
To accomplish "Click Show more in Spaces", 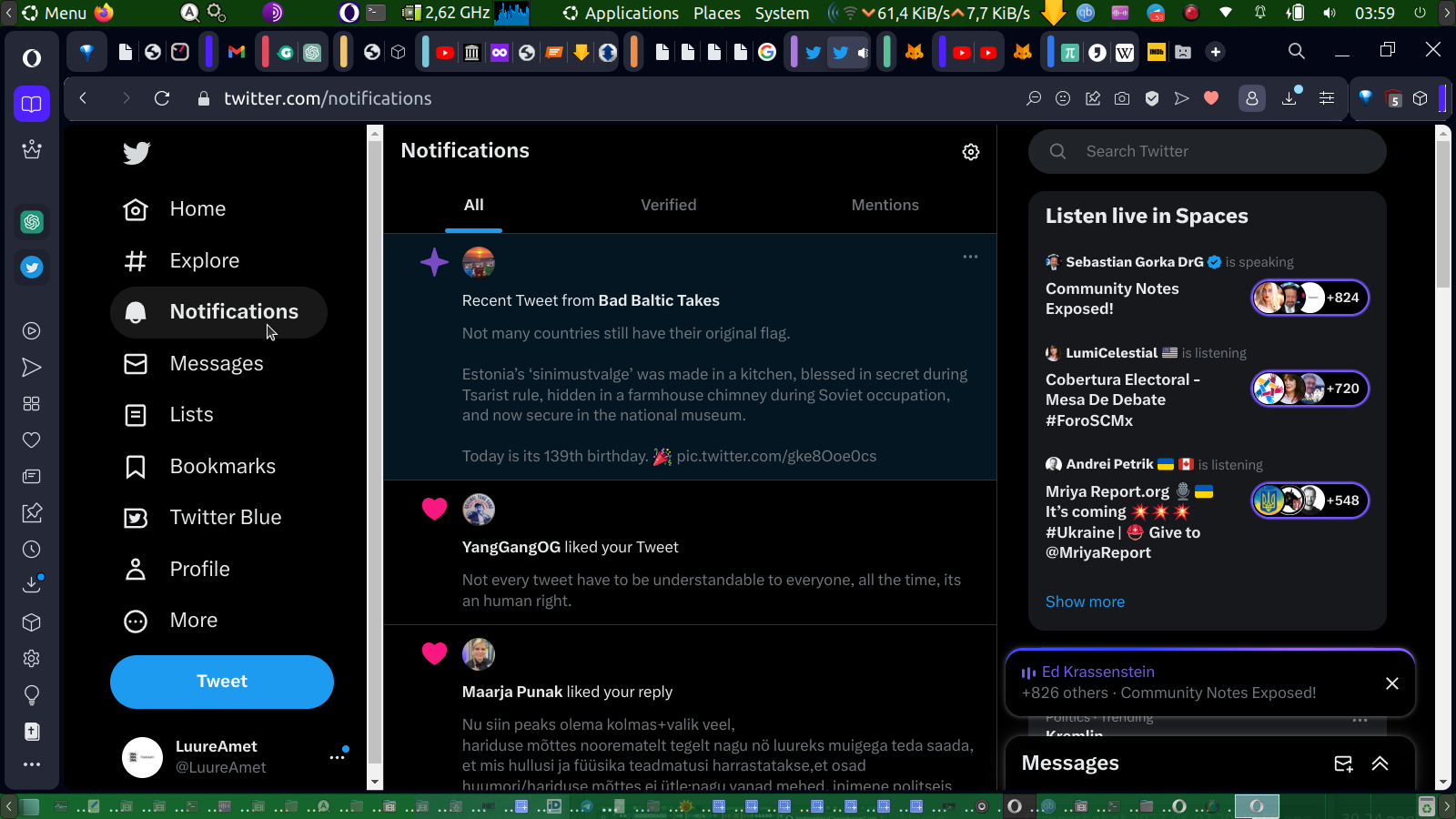I will tap(1085, 602).
